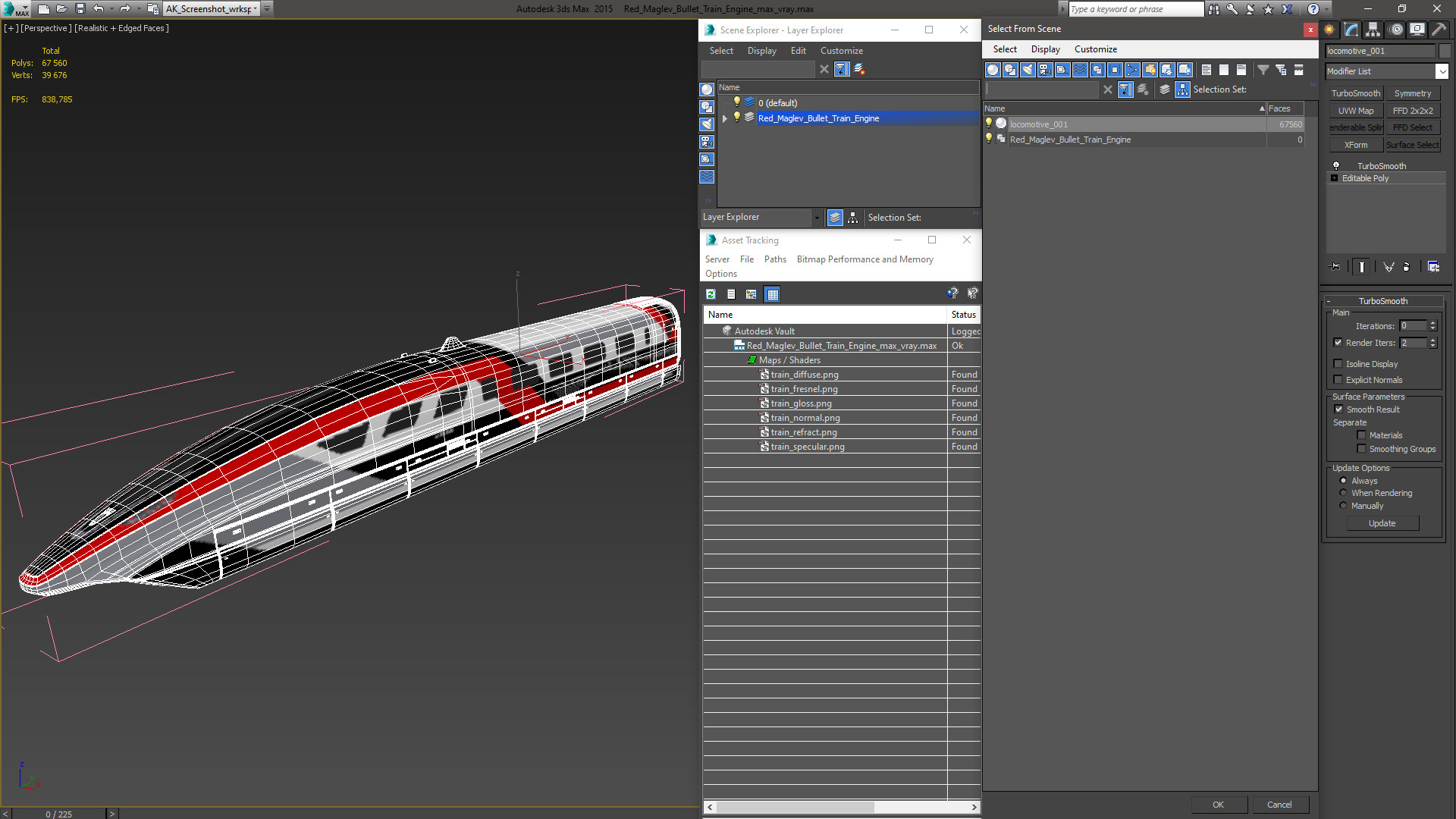Screen dimensions: 1456x819
Task: Enable Separate by Smoothing Groups checkbox
Action: [1362, 449]
